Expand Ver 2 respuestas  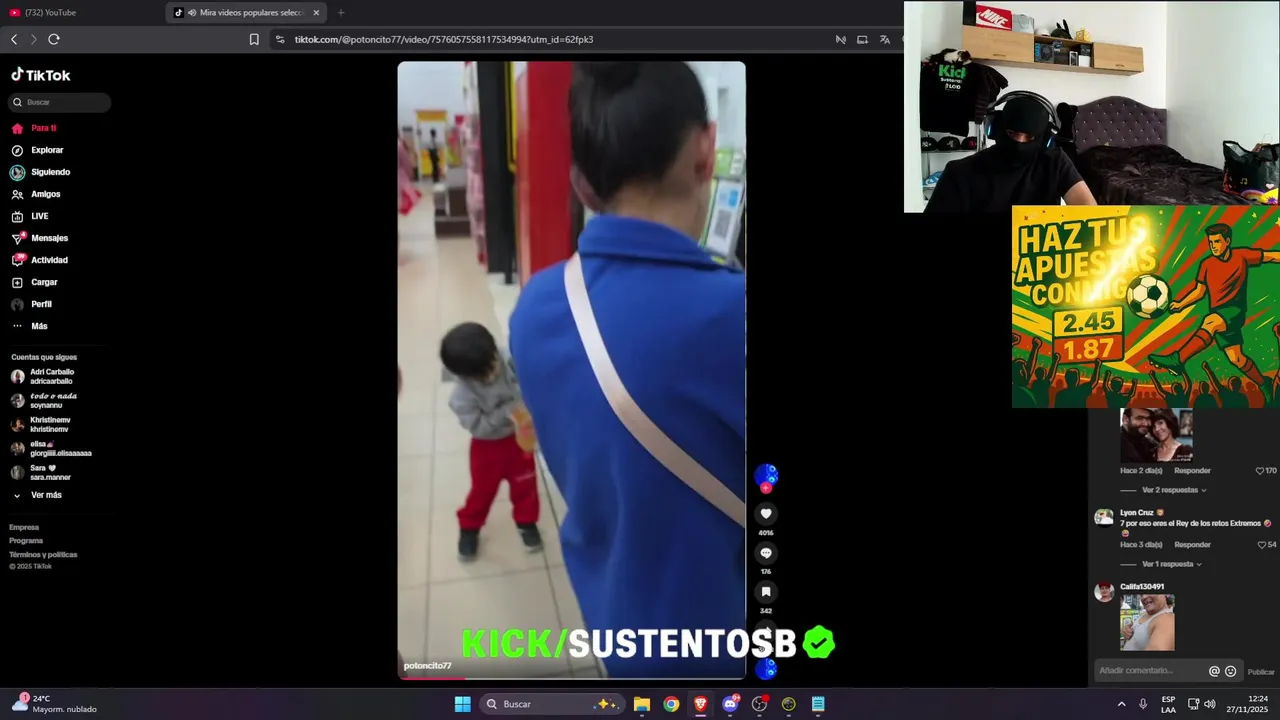pos(1174,490)
